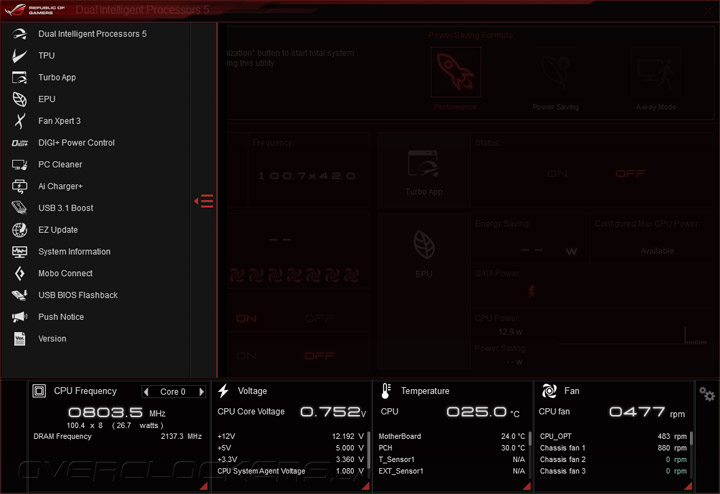Click the Temperature thermometer icon
The height and width of the screenshot is (494, 720).
pos(386,391)
